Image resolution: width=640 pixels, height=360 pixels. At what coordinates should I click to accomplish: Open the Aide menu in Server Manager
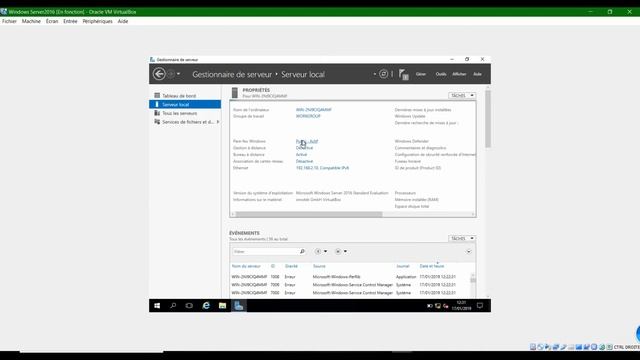[477, 74]
